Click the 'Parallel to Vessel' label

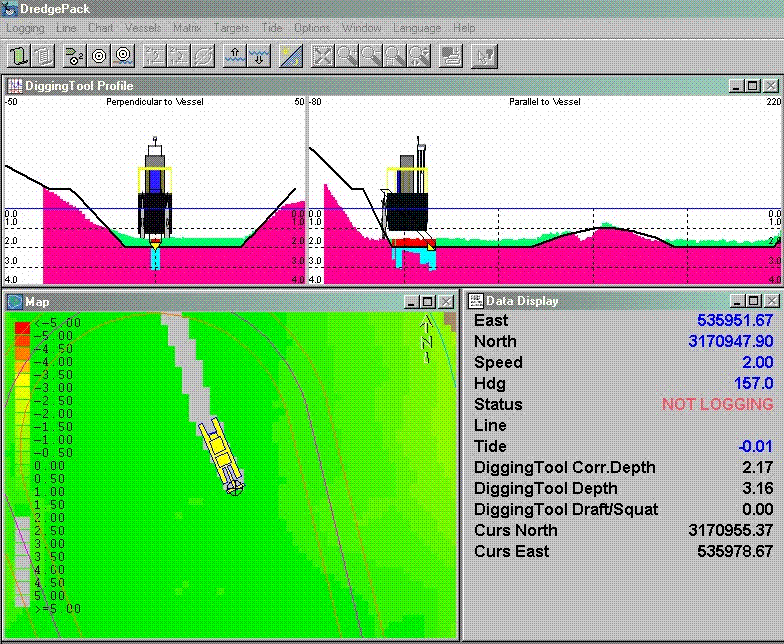pos(545,102)
